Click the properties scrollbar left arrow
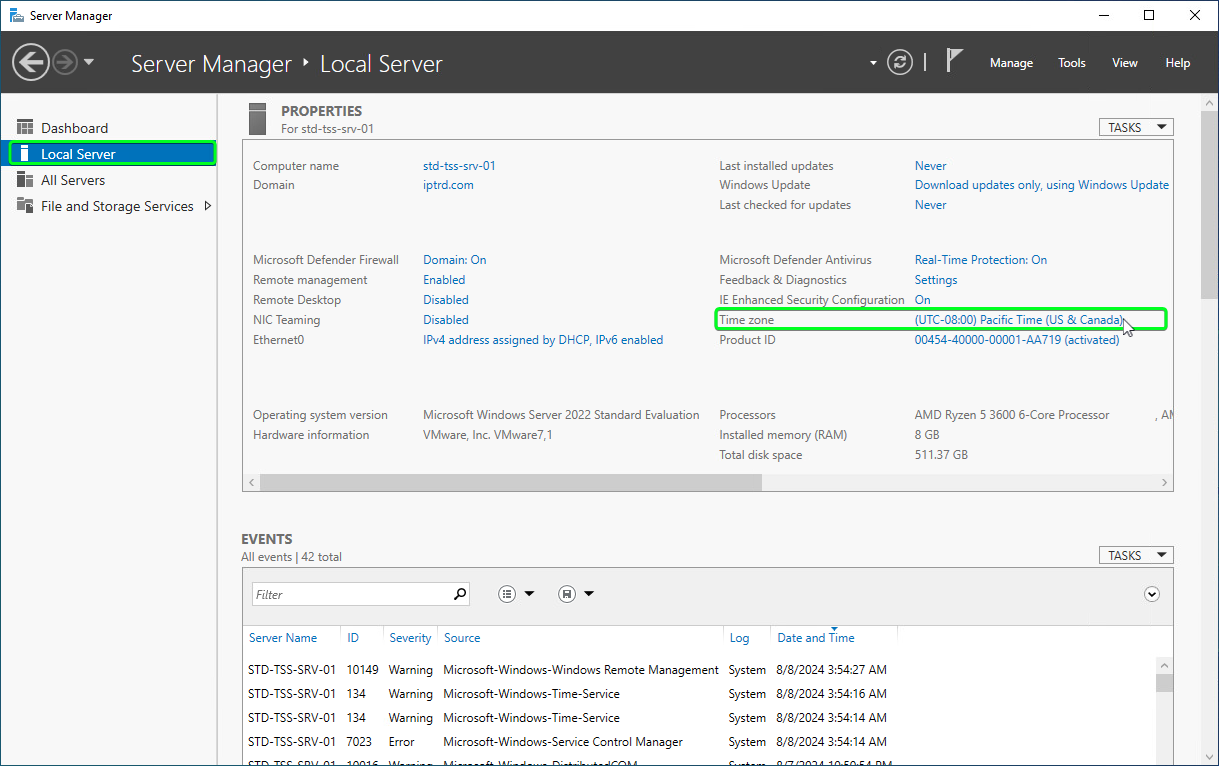This screenshot has width=1219, height=766. coord(251,482)
